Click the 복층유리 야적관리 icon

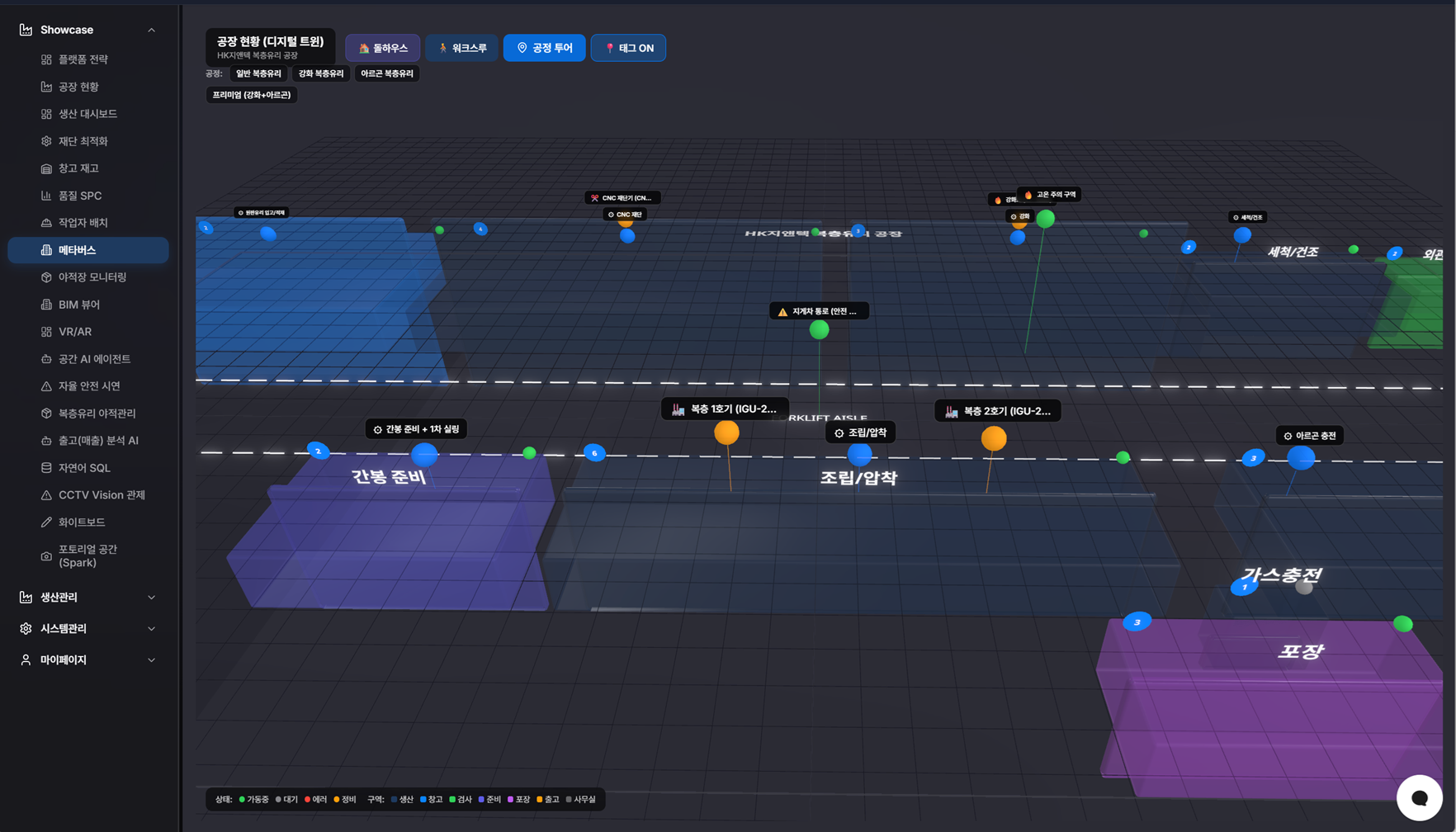click(46, 414)
